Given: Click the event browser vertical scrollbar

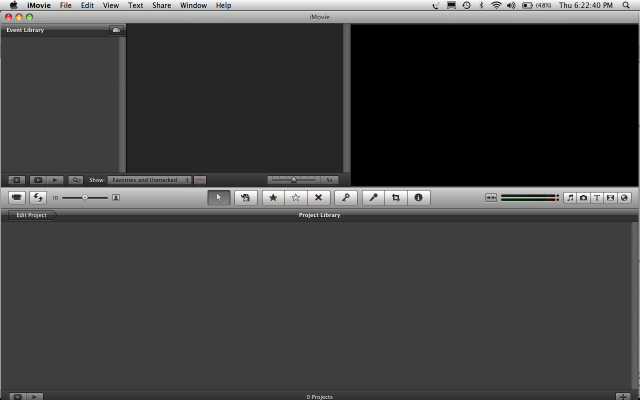Looking at the screenshot, I should tap(347, 98).
